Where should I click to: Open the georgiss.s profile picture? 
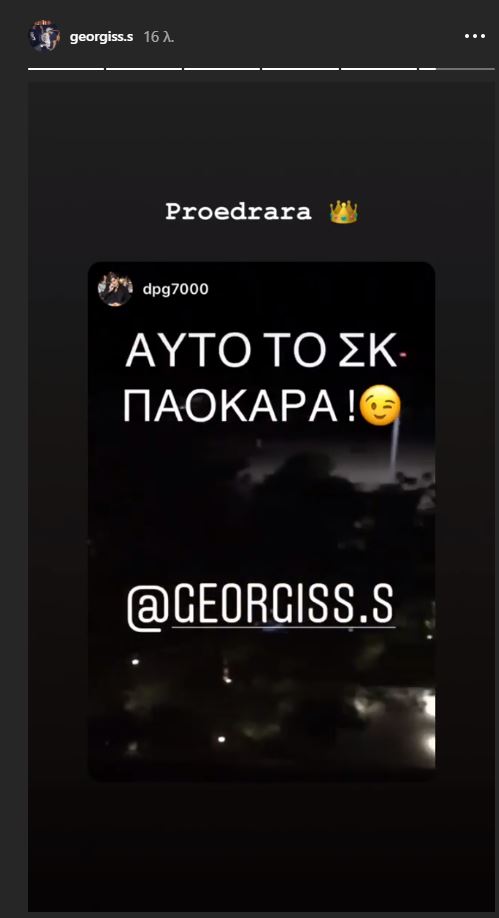[x=45, y=36]
